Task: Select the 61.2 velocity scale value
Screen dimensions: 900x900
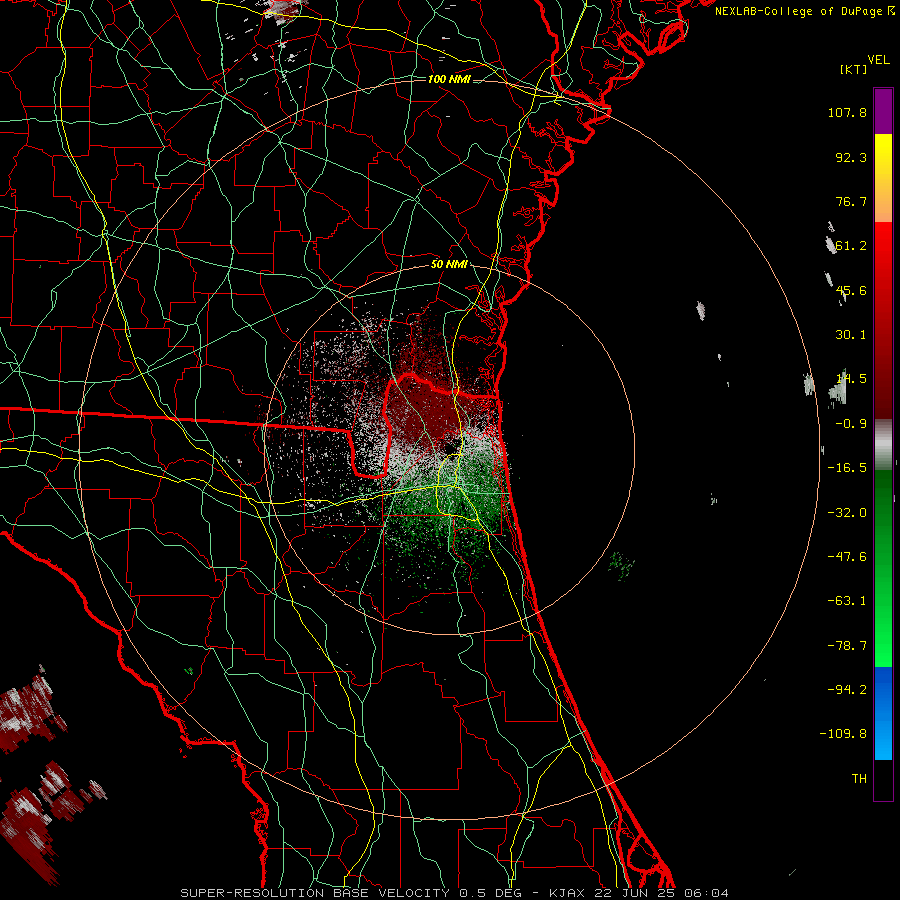Action: pyautogui.click(x=851, y=246)
